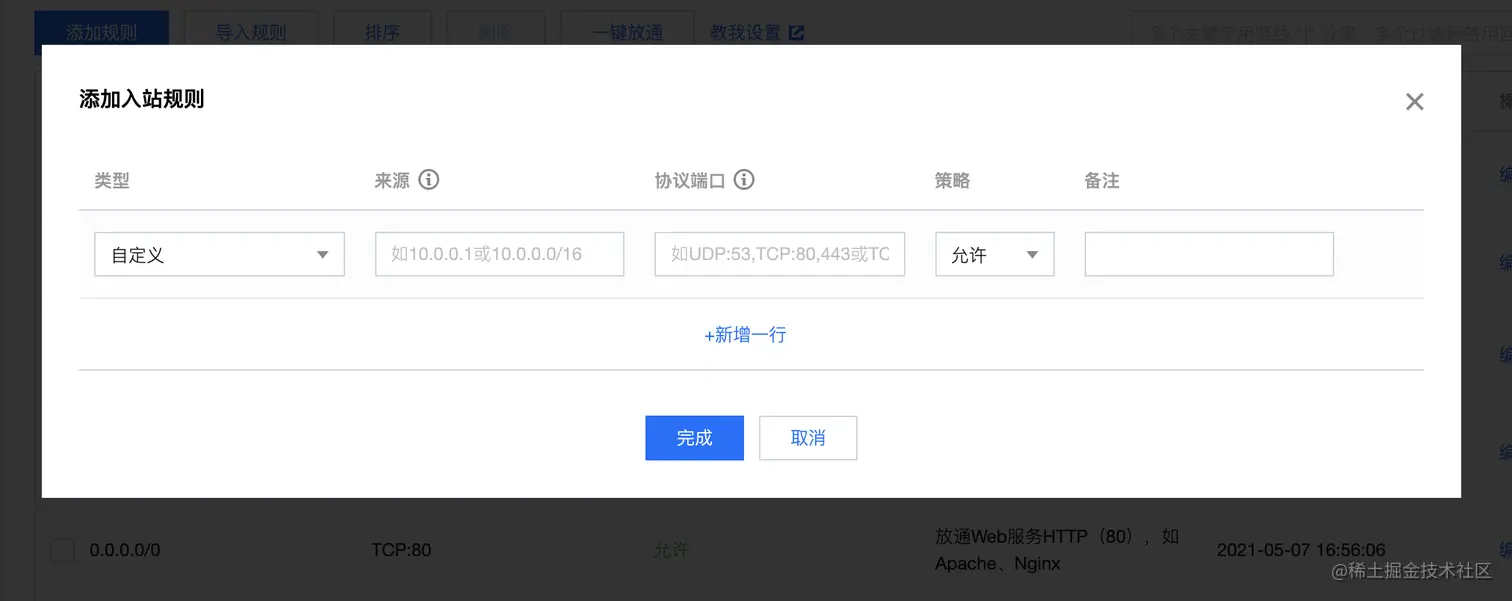Viewport: 1512px width, 601px height.
Task: Click the TCP:80 port cell
Action: tap(401, 550)
